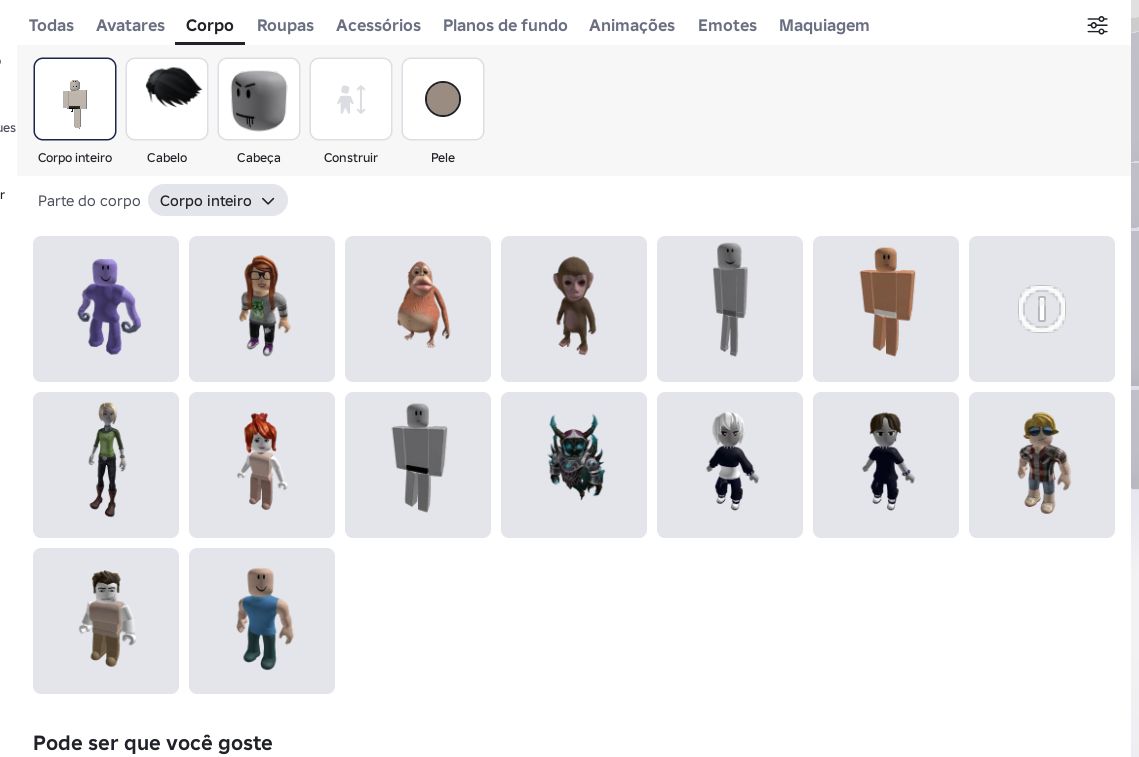Screen dimensions: 1139x757
Task: Open the Maquiagem tab
Action: 824,25
